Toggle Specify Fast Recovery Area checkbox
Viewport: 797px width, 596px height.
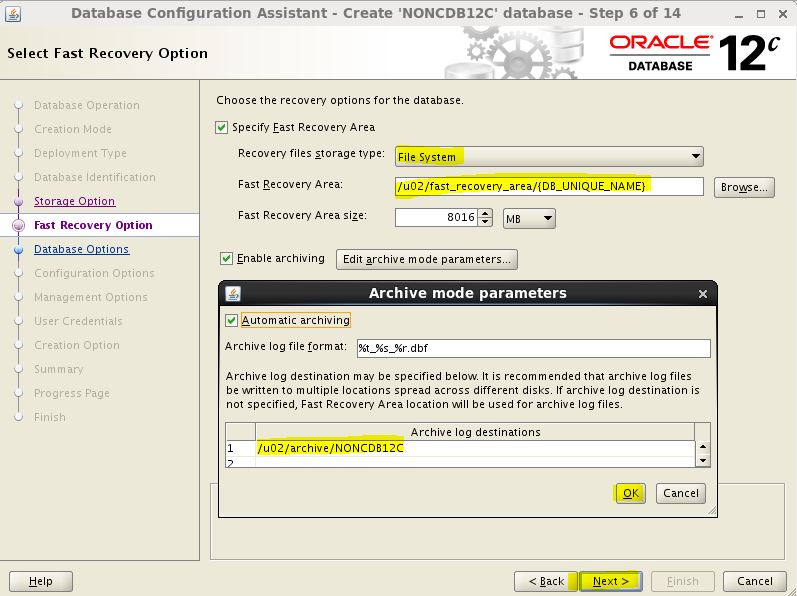pyautogui.click(x=222, y=127)
